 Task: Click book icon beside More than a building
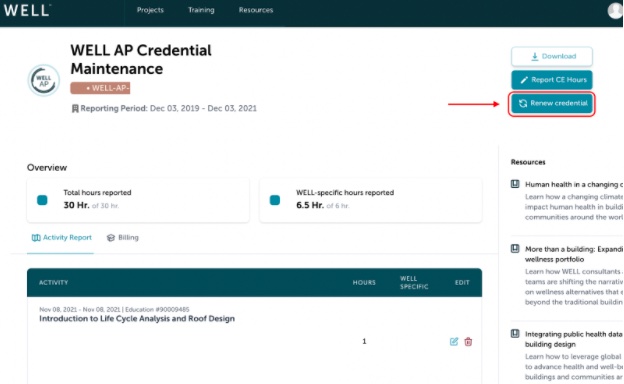pyautogui.click(x=515, y=249)
